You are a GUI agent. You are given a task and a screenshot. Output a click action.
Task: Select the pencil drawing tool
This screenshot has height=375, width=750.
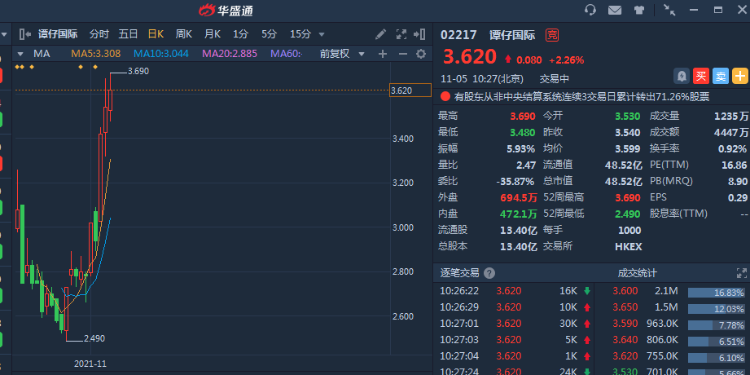point(380,34)
